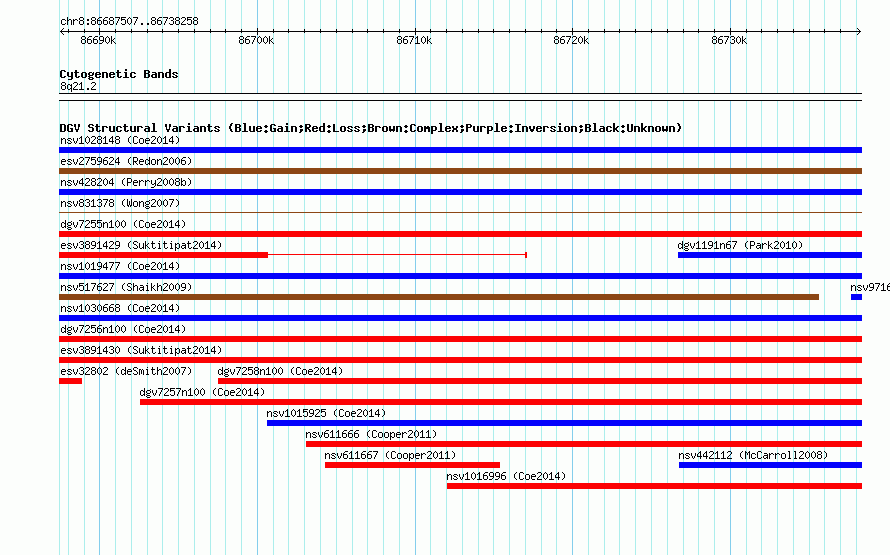Click blue nsv442112 gain bar
The height and width of the screenshot is (555, 890).
pos(770,465)
